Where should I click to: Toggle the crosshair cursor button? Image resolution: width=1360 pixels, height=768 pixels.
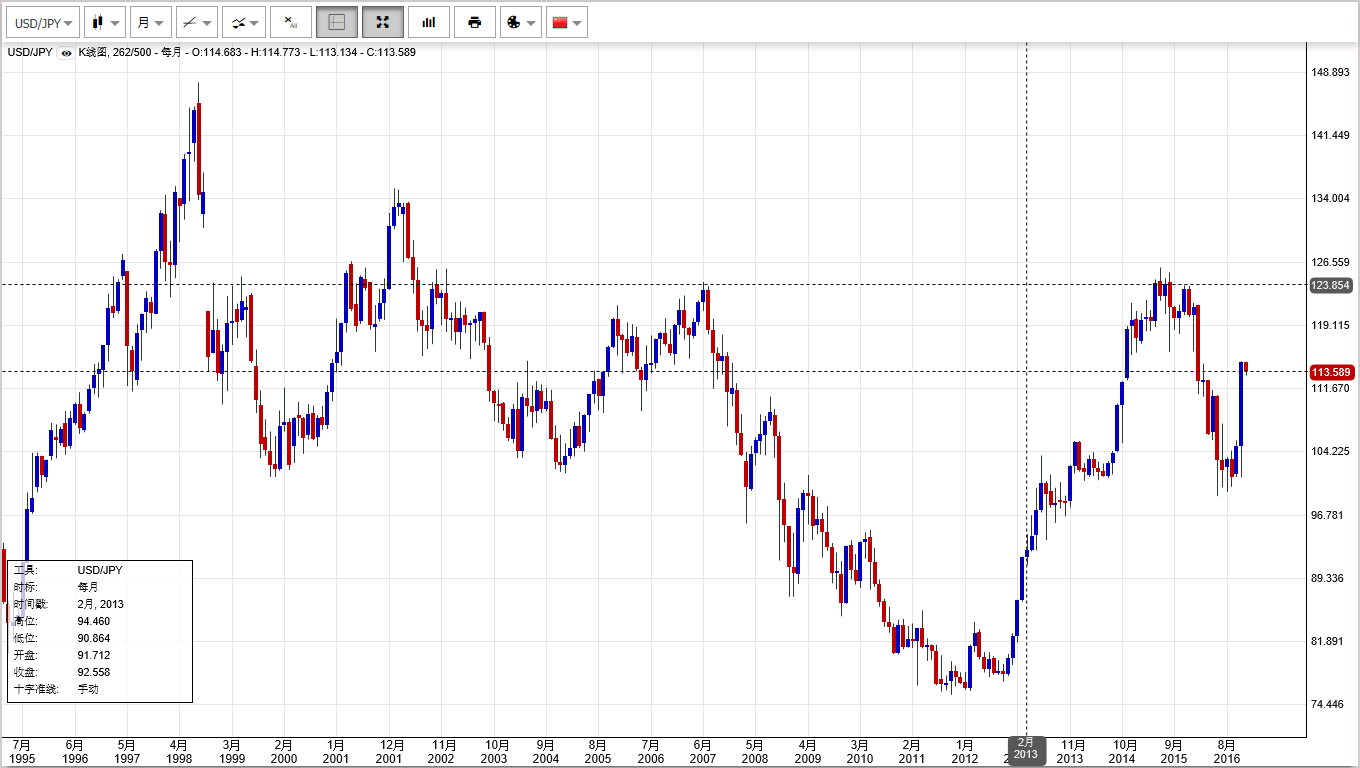click(337, 22)
